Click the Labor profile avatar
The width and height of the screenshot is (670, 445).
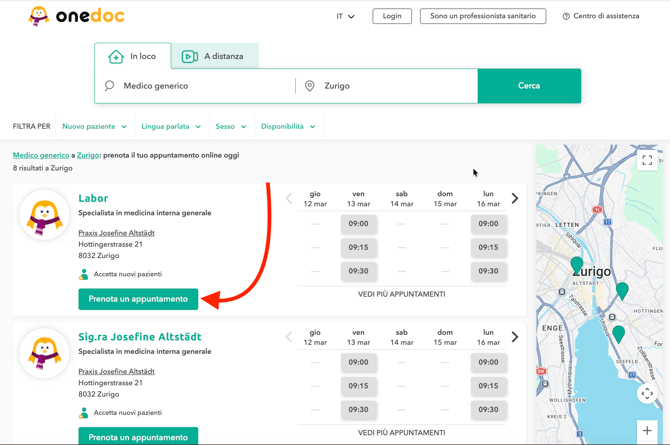click(x=44, y=217)
